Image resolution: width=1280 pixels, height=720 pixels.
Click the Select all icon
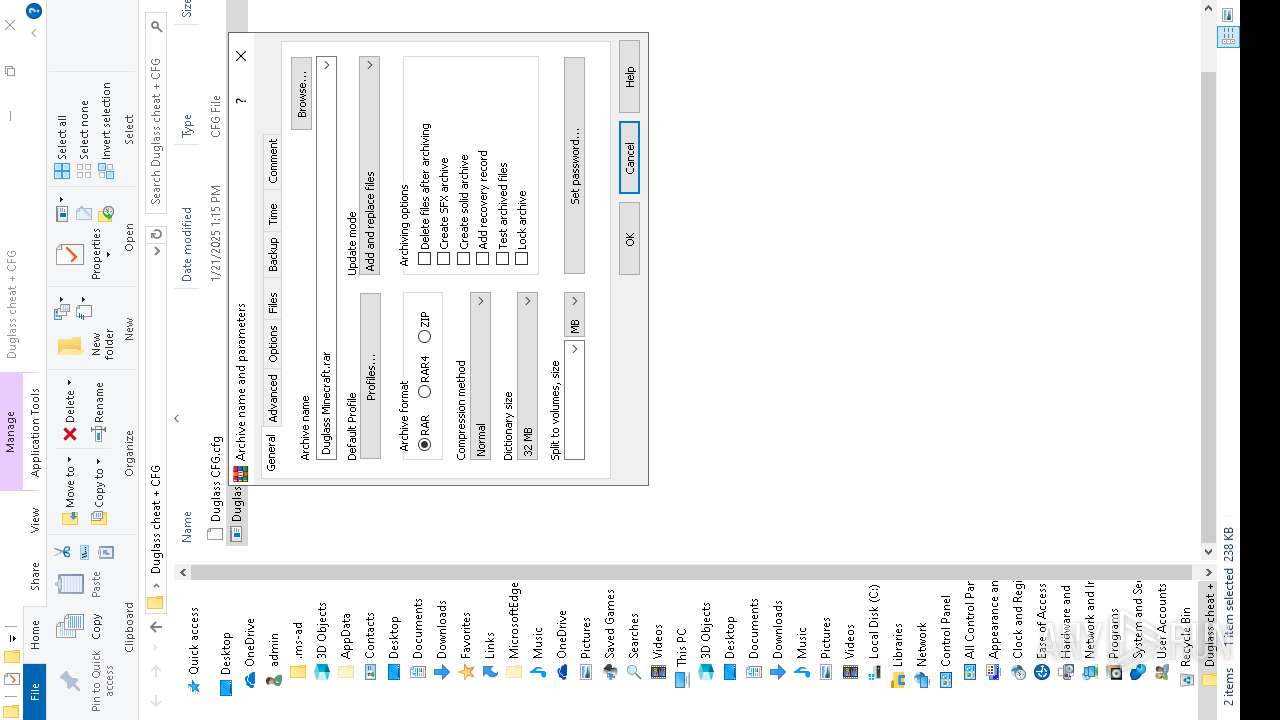click(62, 172)
